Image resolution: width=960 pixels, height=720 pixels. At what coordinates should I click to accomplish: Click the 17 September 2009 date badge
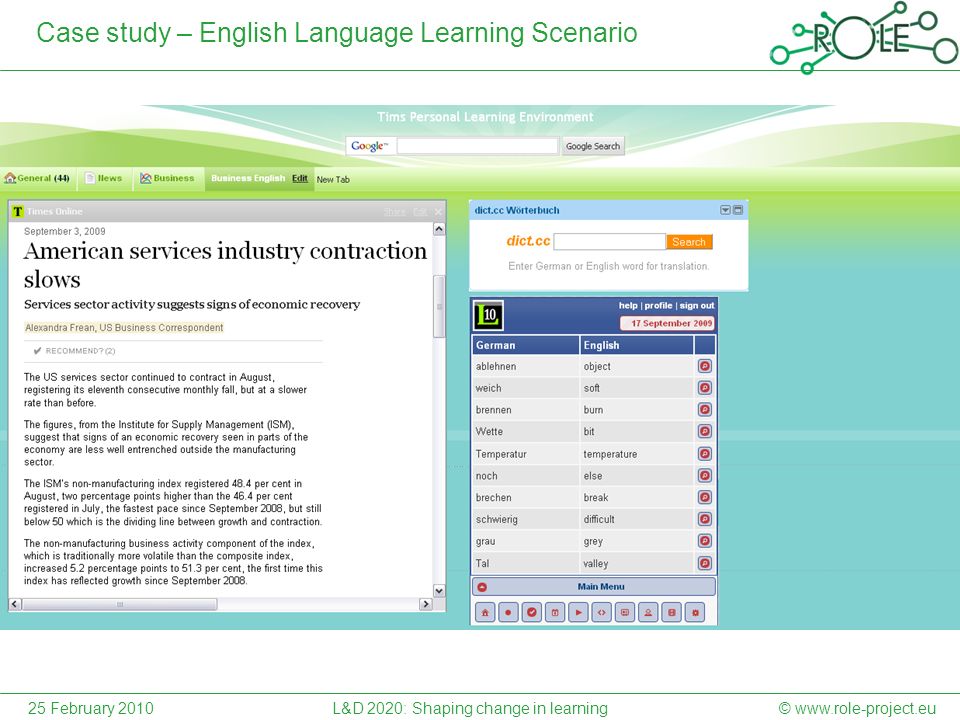(x=668, y=323)
